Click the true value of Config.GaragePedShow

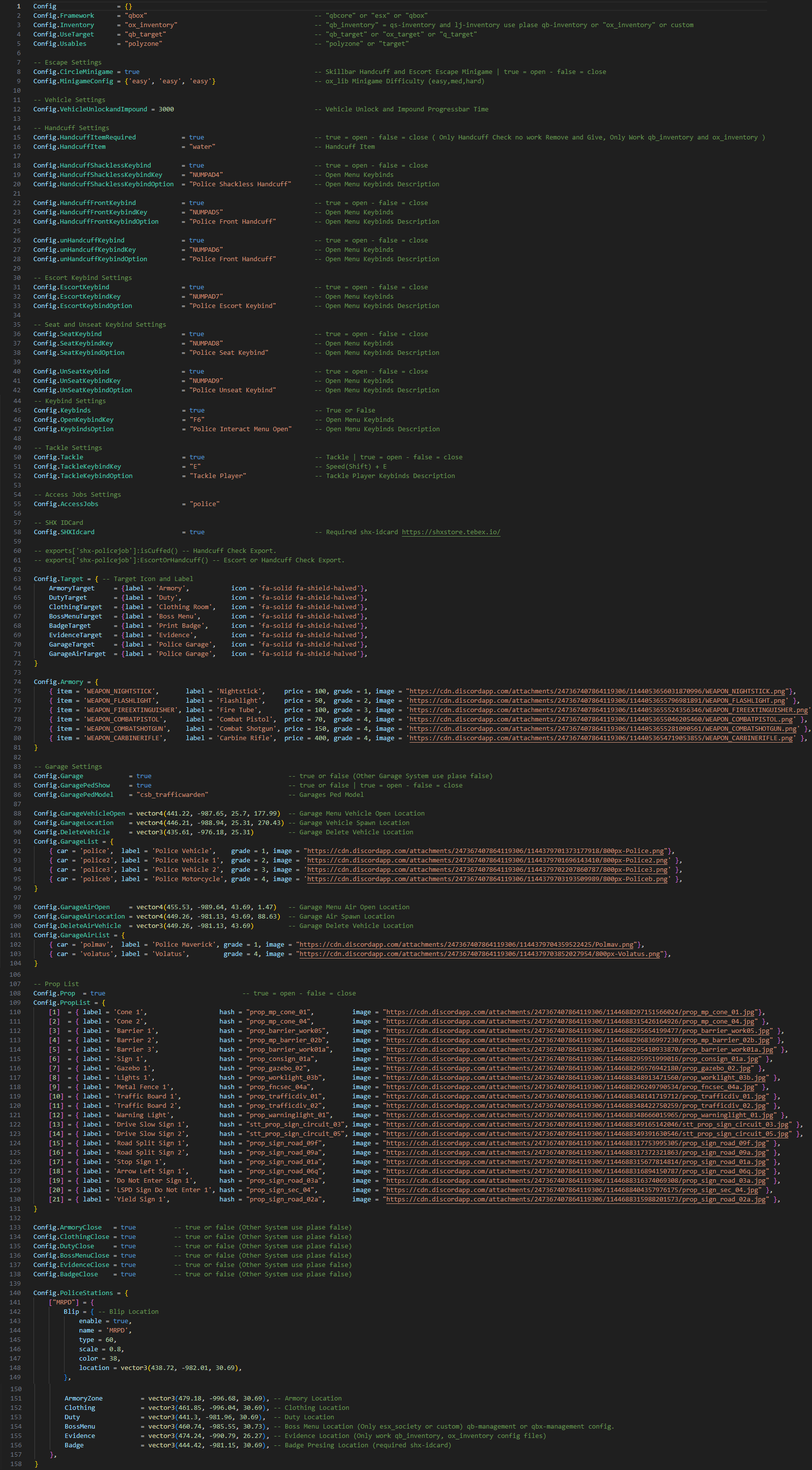(144, 785)
